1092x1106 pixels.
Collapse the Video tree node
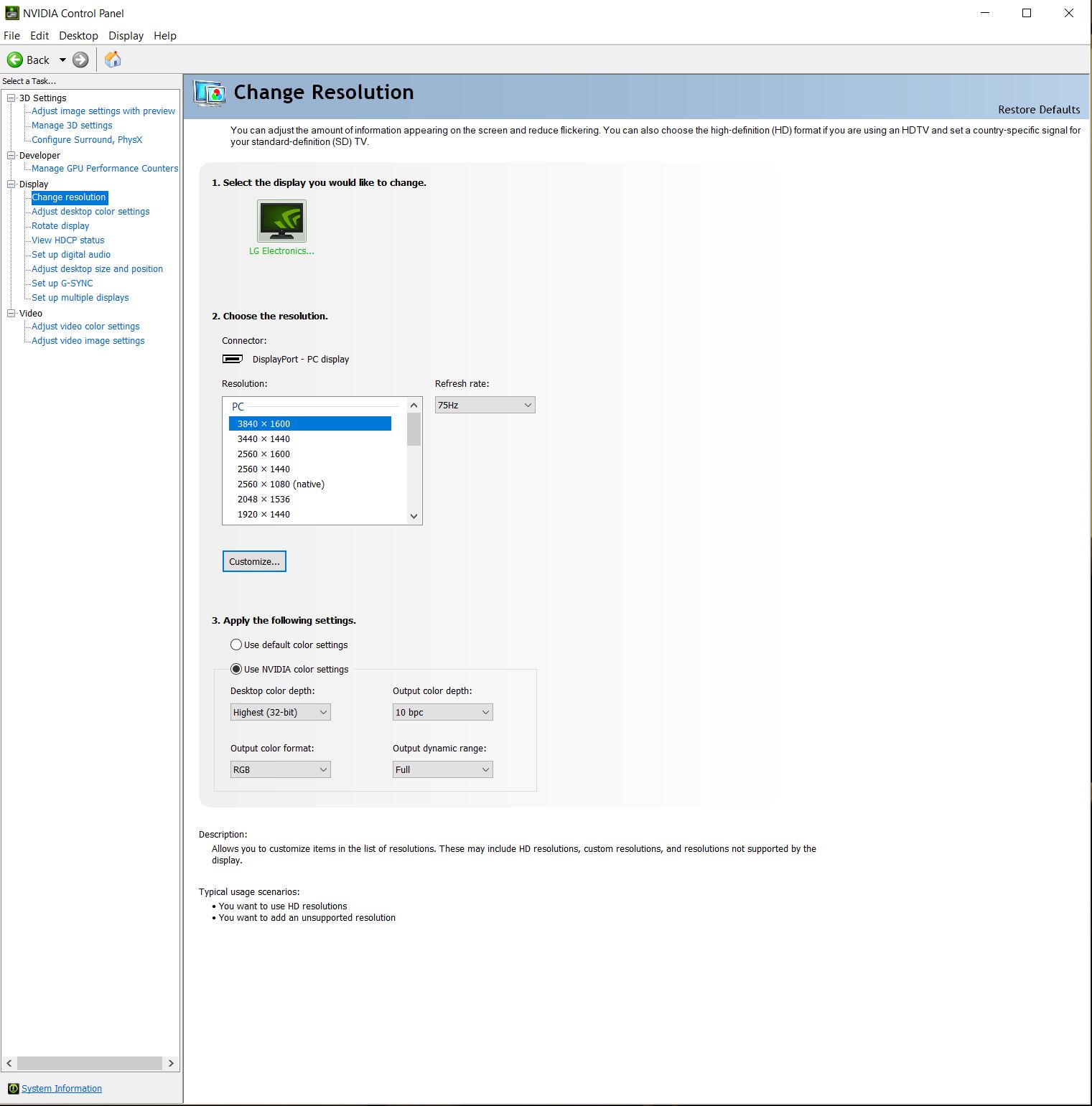coord(11,313)
